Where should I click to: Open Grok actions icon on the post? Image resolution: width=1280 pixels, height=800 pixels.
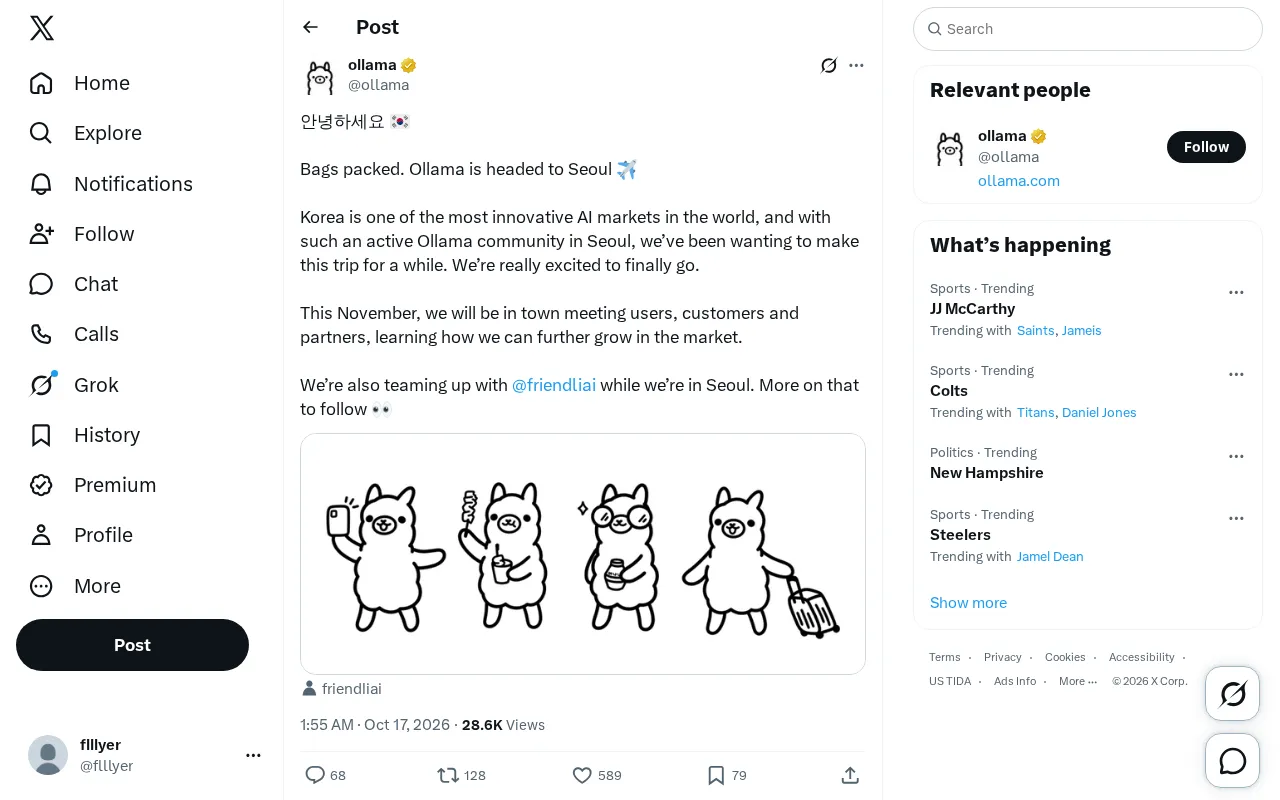click(829, 66)
